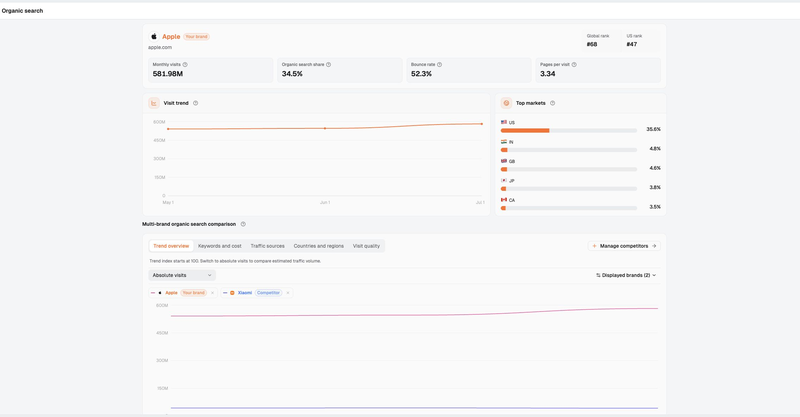Open Monthly visits help tooltip icon
Viewport: 800px width, 417px height.
pyautogui.click(x=185, y=65)
